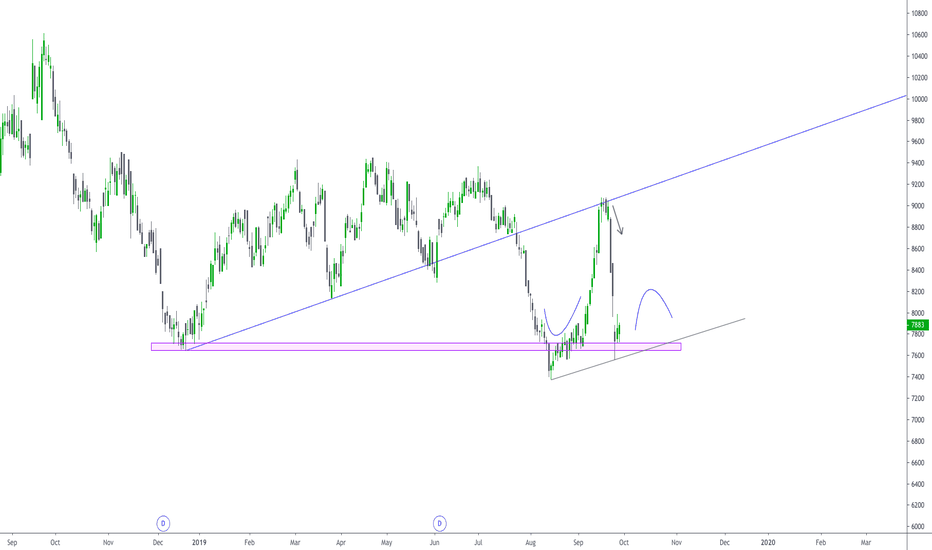Click the May label on time axis
The image size is (932, 550).
click(386, 542)
